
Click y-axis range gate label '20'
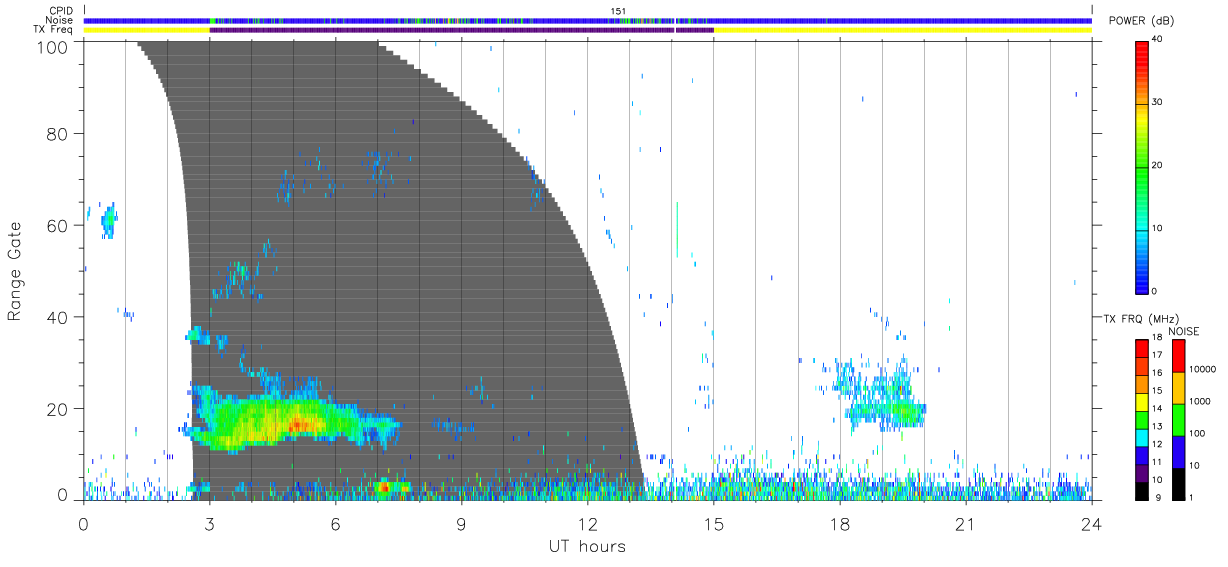click(59, 409)
